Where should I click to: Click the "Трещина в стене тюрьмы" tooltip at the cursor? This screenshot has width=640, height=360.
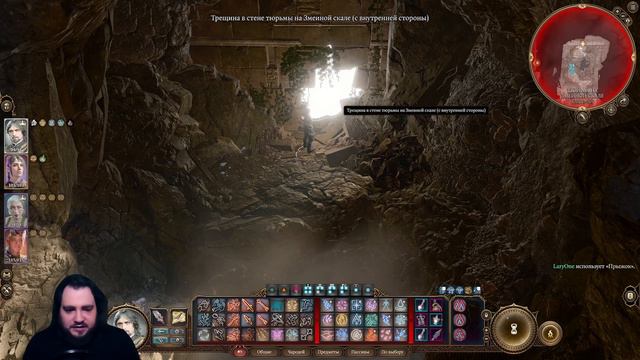(x=416, y=110)
